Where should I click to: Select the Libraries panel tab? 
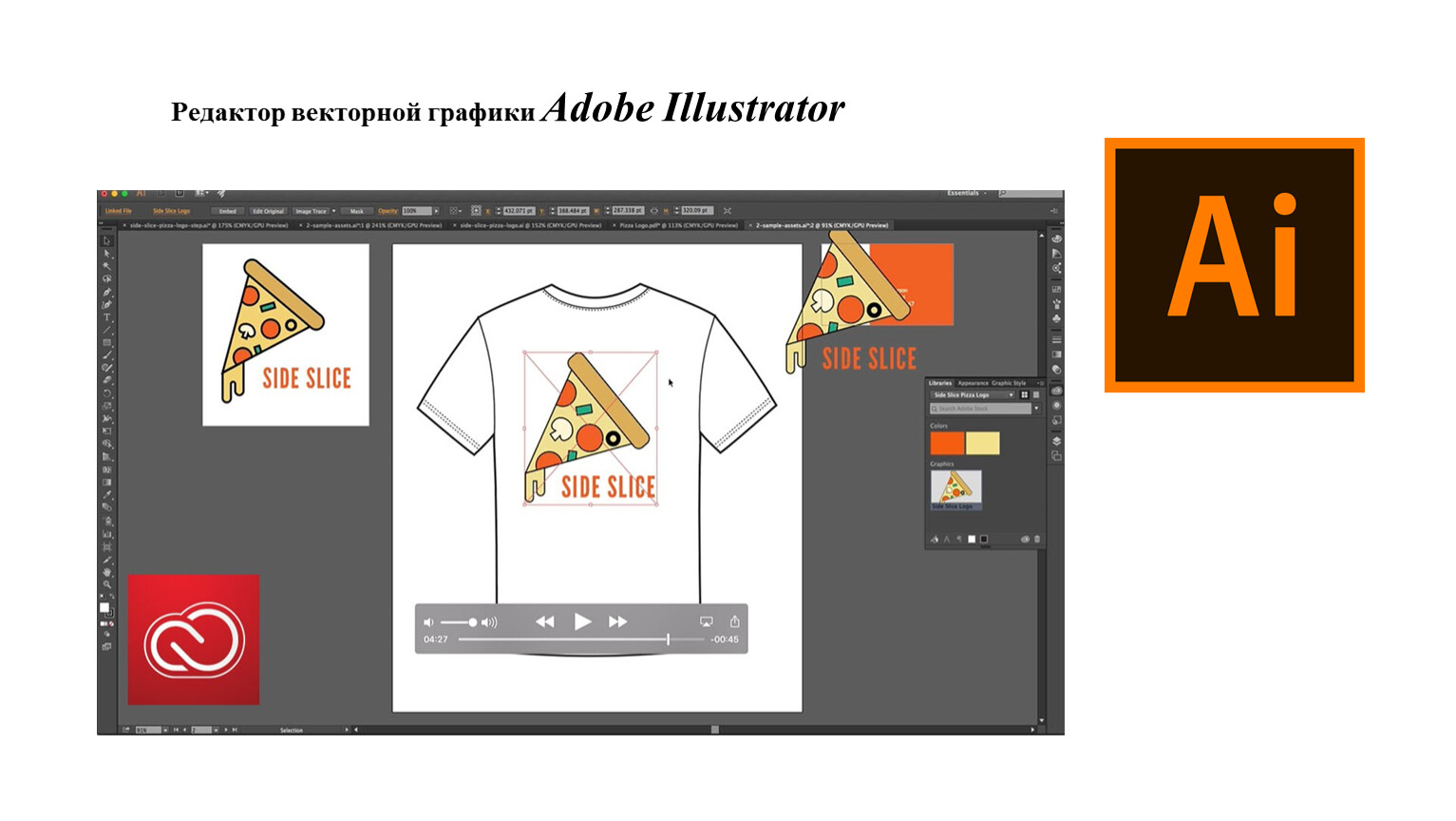pyautogui.click(x=940, y=383)
